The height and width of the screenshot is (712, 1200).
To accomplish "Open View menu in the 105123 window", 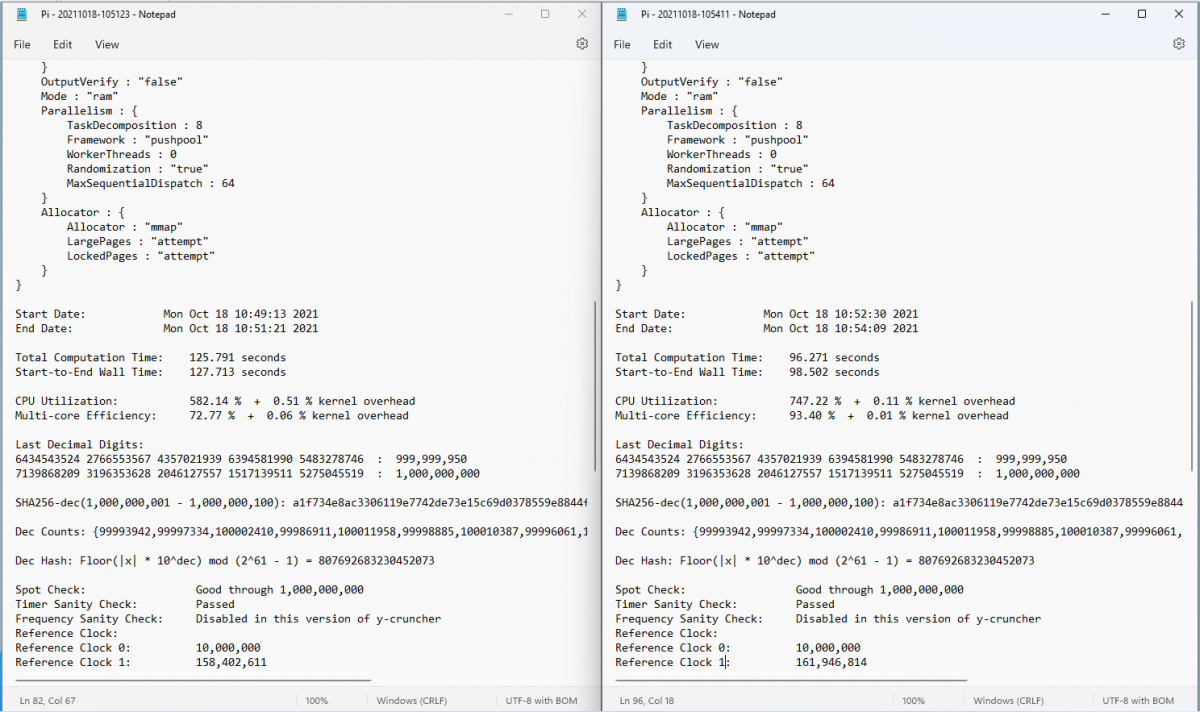I will point(107,44).
